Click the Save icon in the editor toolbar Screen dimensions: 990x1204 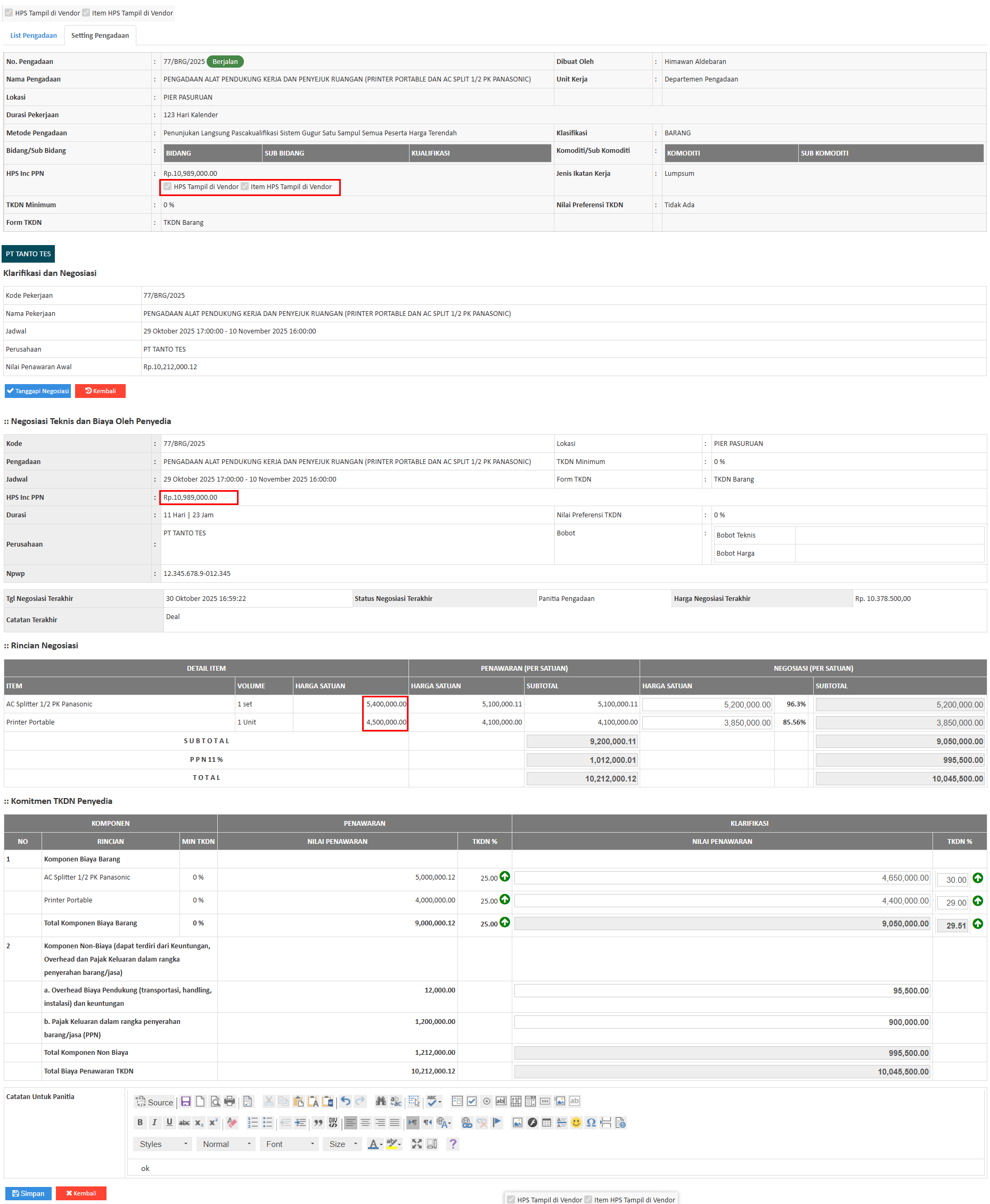click(x=185, y=1101)
